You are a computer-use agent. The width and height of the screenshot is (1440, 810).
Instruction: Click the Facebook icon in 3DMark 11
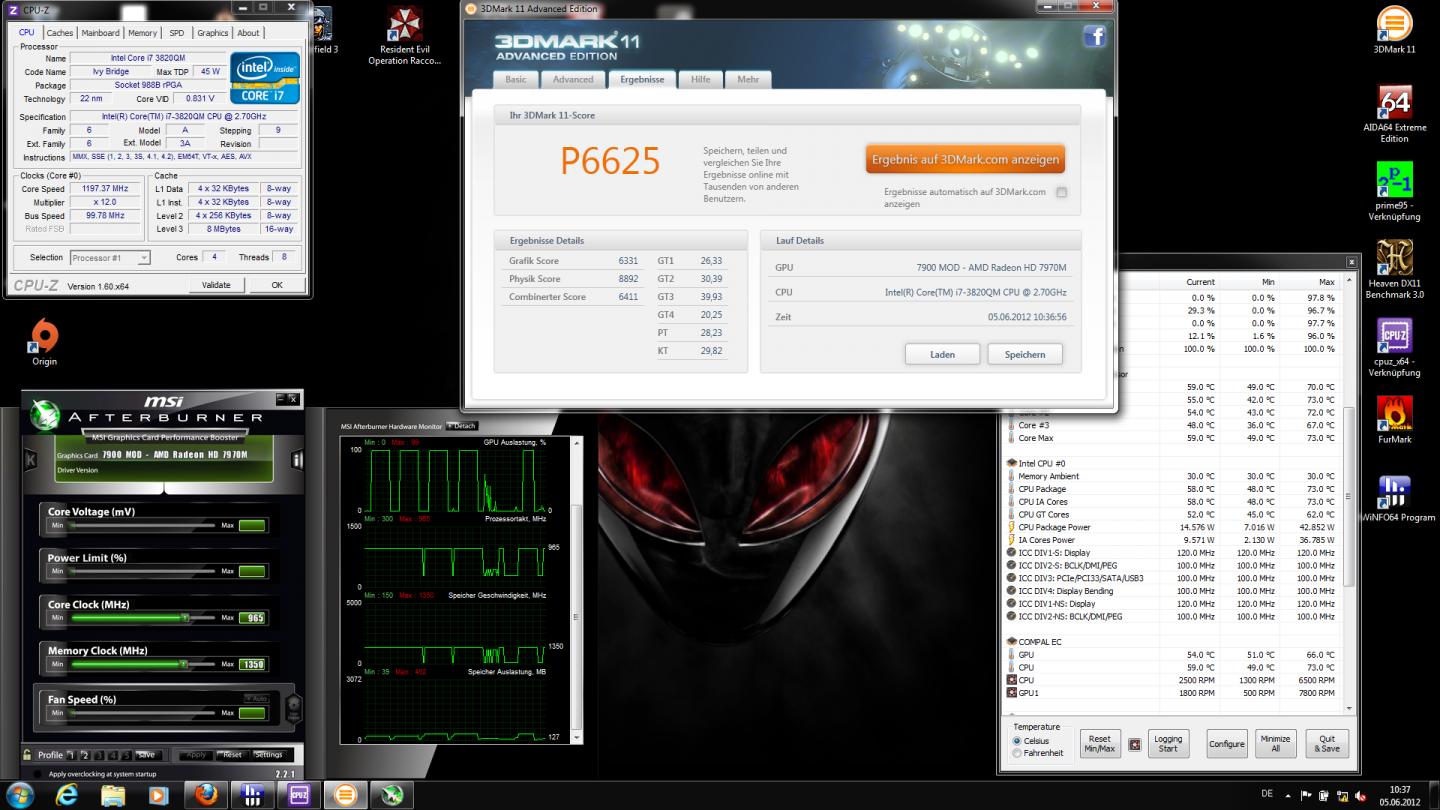coord(1093,37)
